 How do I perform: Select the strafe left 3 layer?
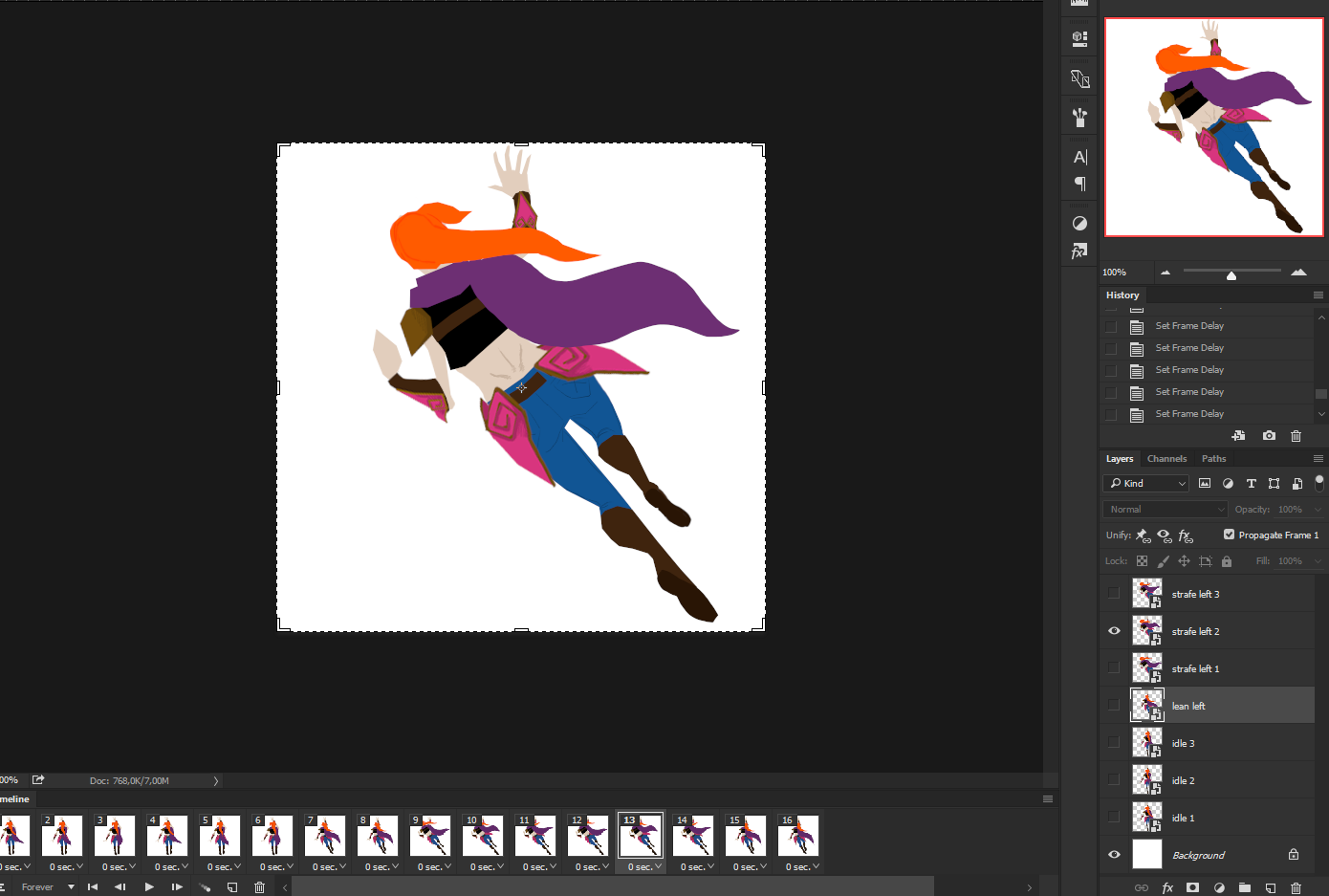click(1195, 595)
